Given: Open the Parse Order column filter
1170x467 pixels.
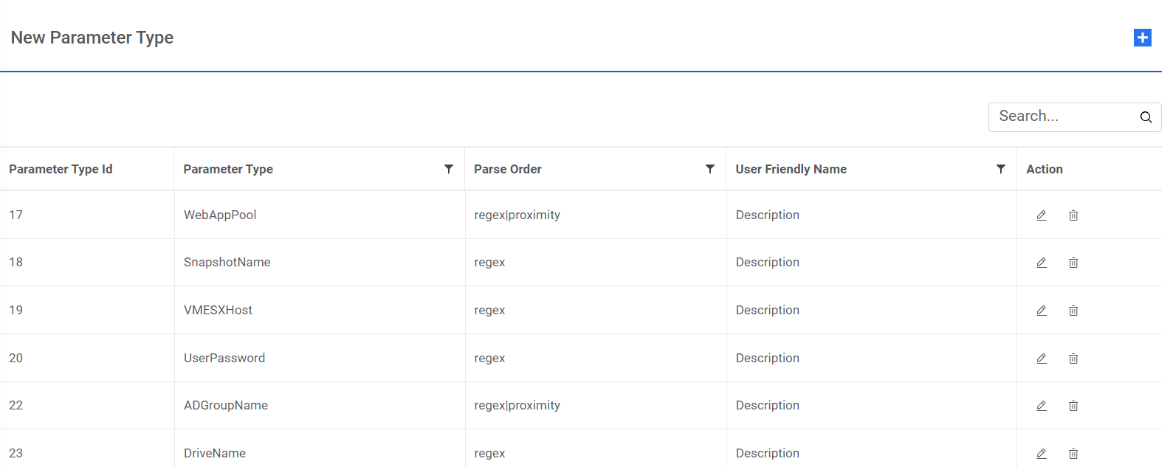Looking at the screenshot, I should point(710,169).
